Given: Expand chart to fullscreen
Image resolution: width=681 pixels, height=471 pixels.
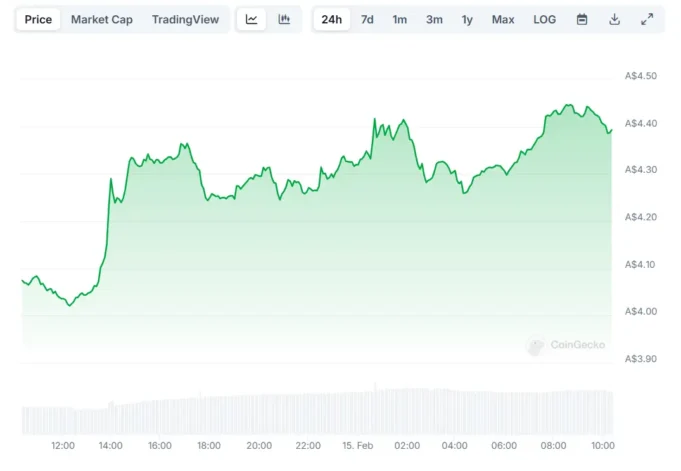Looking at the screenshot, I should tap(646, 20).
